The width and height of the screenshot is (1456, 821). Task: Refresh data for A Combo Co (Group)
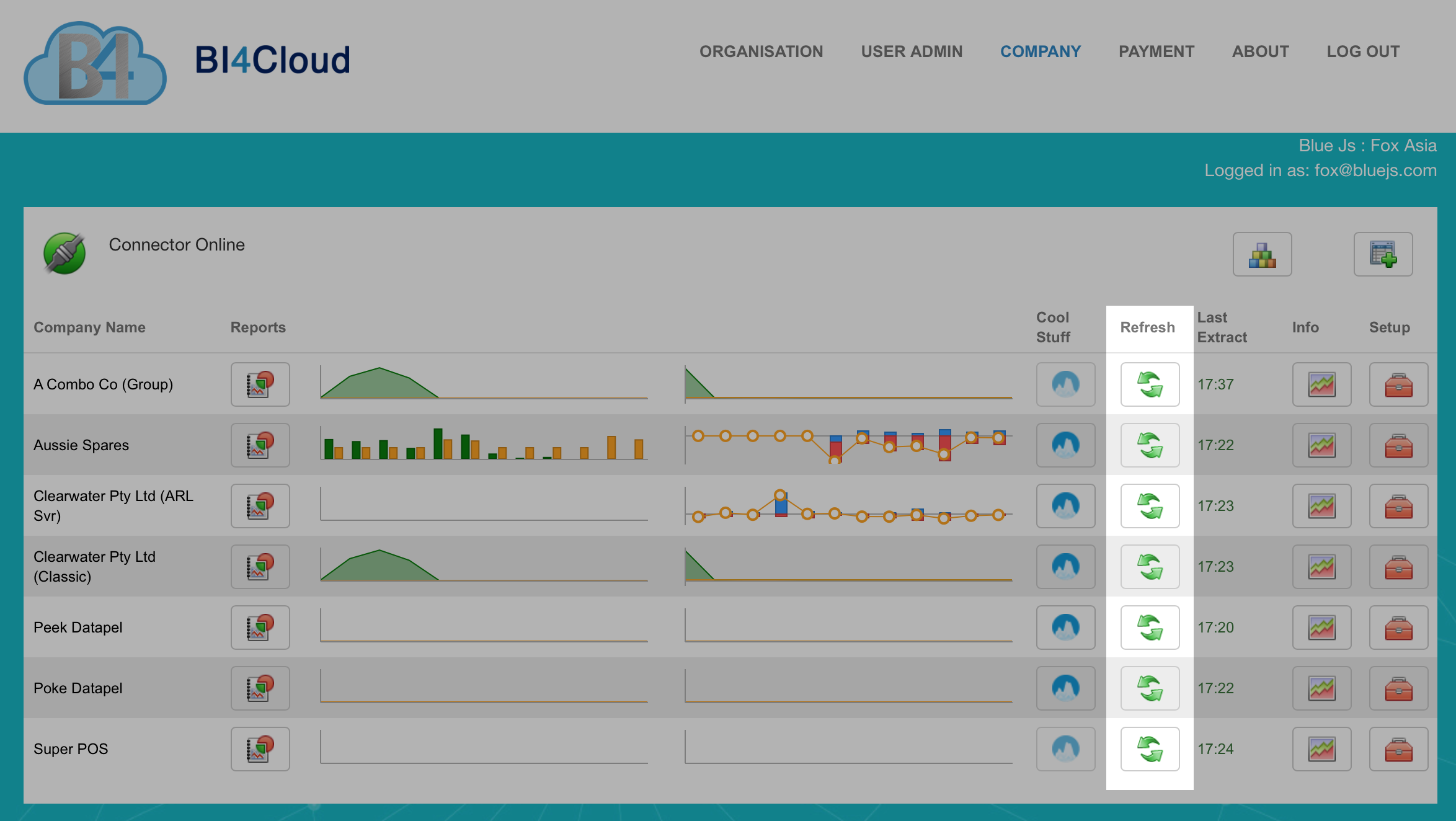1150,384
